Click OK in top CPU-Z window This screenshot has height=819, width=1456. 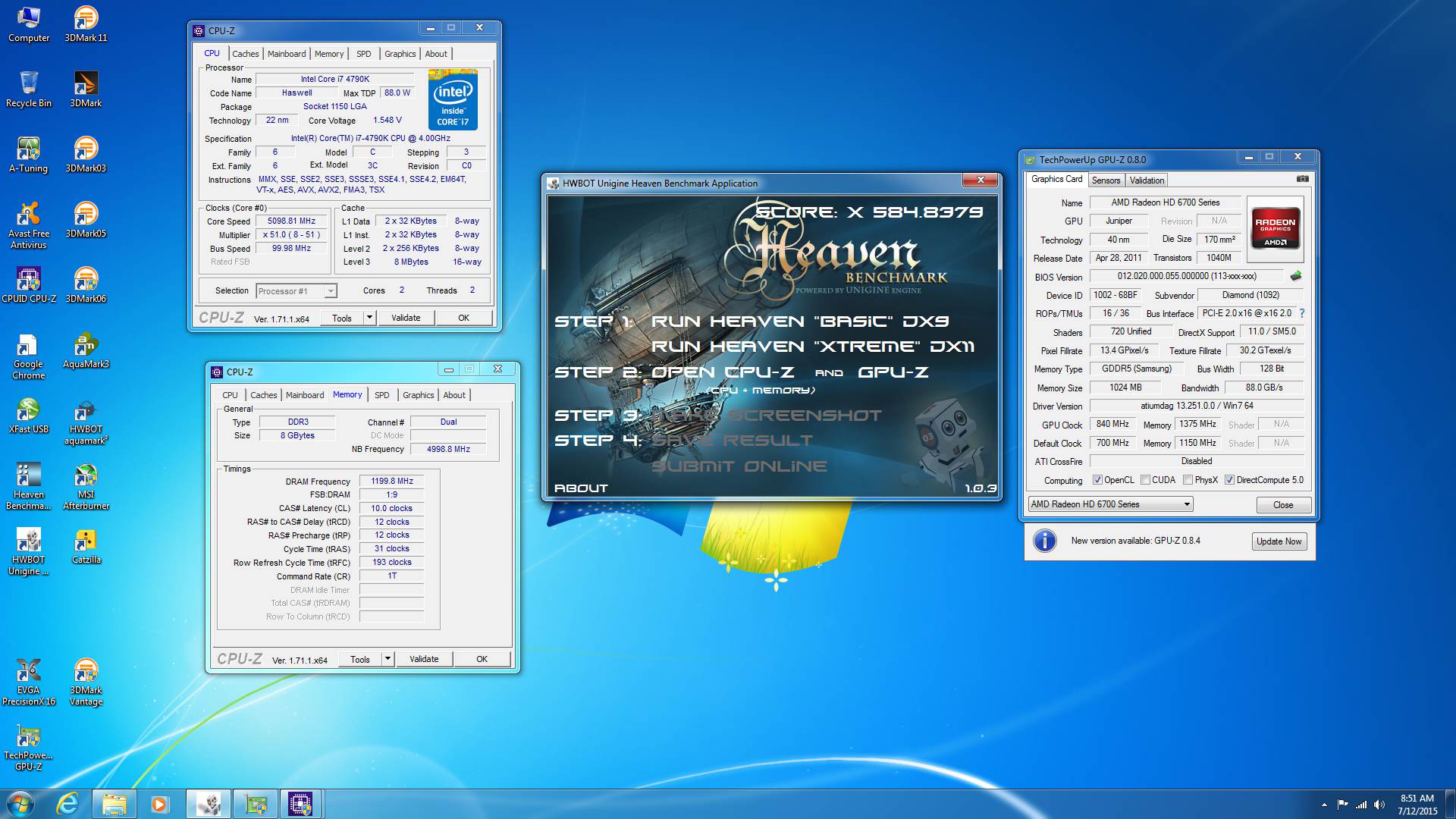pos(463,318)
